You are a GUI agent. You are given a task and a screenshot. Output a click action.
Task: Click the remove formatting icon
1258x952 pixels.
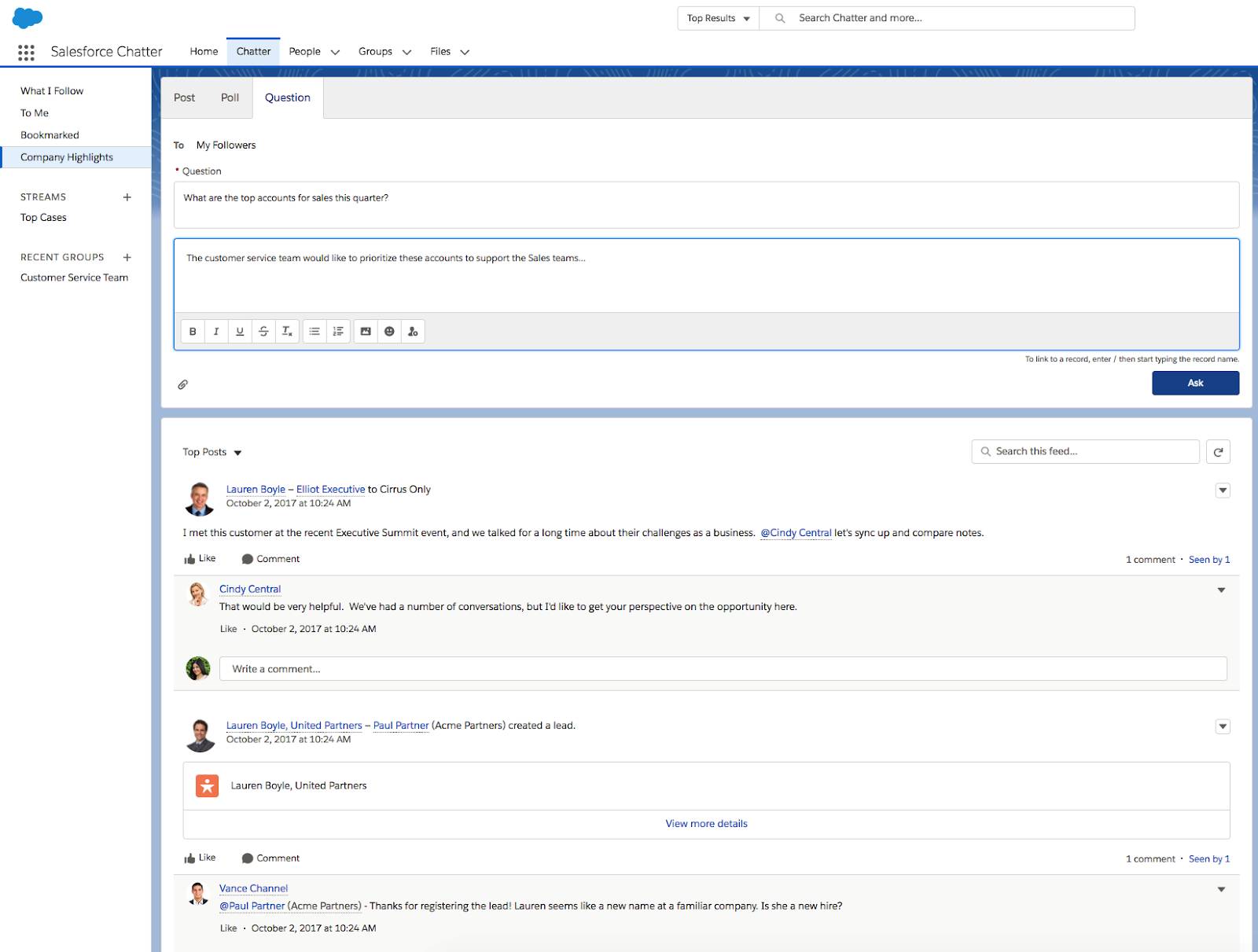point(287,332)
